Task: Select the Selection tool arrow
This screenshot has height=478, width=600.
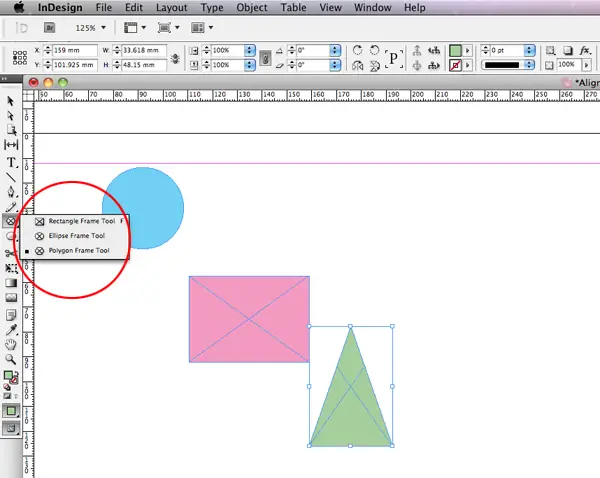Action: coord(10,101)
